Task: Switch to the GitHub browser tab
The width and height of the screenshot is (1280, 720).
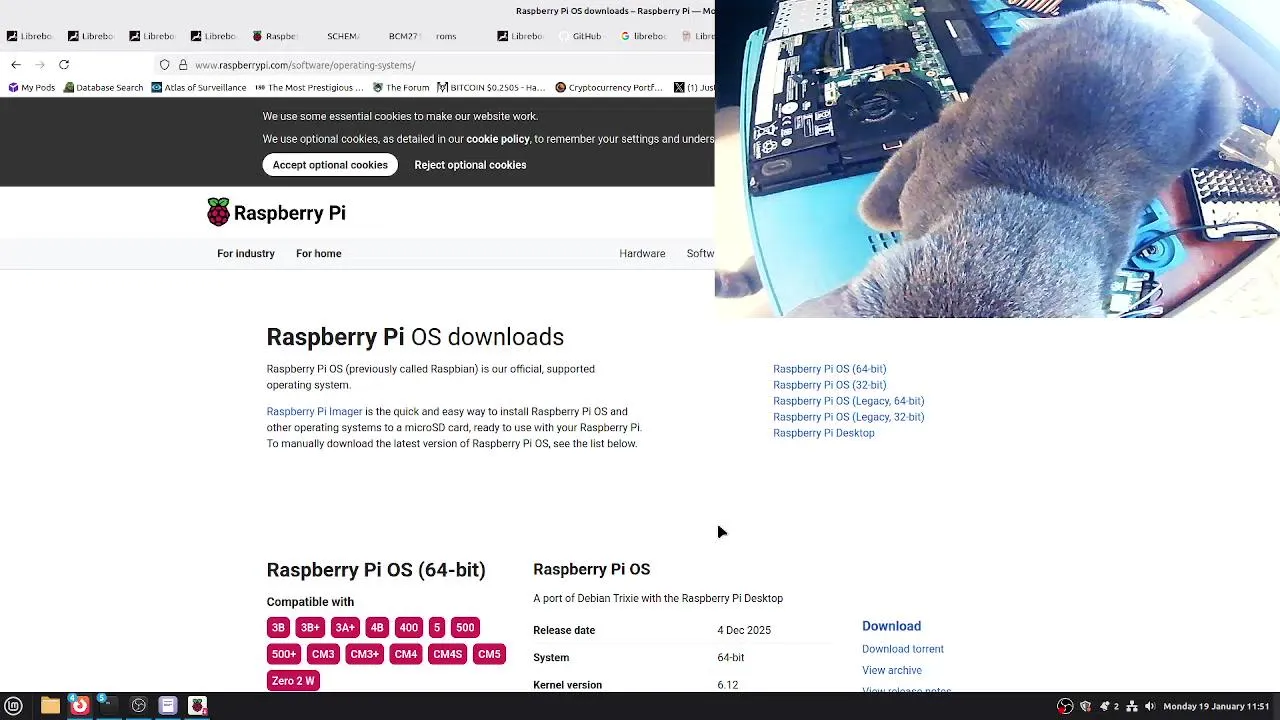Action: [580, 36]
